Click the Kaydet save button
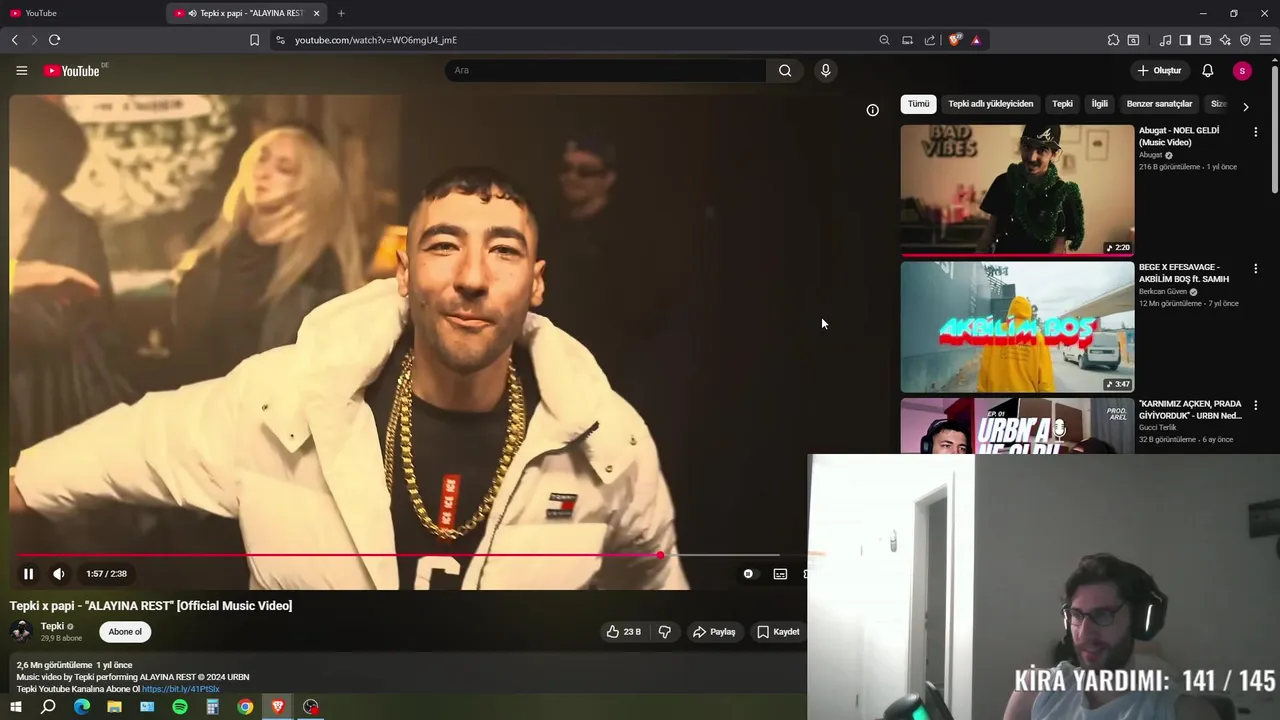The image size is (1280, 720). tap(778, 632)
